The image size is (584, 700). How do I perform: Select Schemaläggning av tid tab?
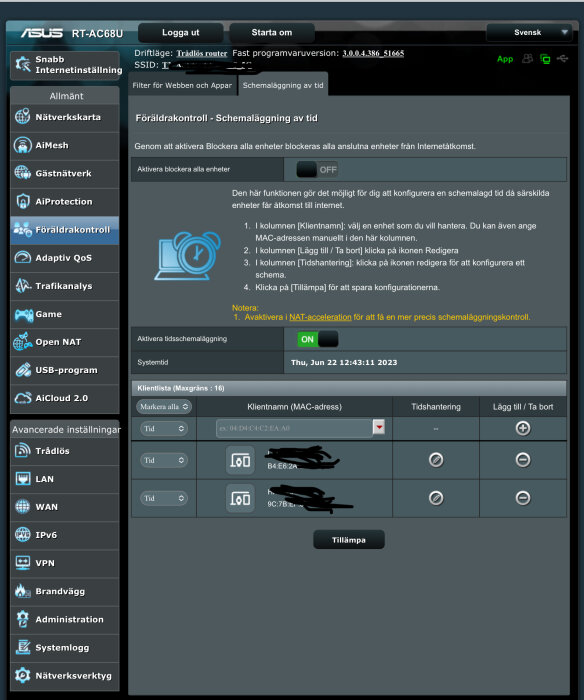click(283, 85)
